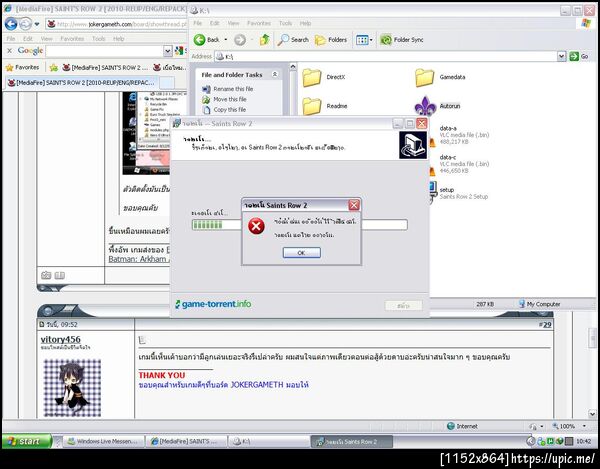Collapse the File and Folder Tasks panel
The height and width of the screenshot is (469, 600).
coord(275,75)
